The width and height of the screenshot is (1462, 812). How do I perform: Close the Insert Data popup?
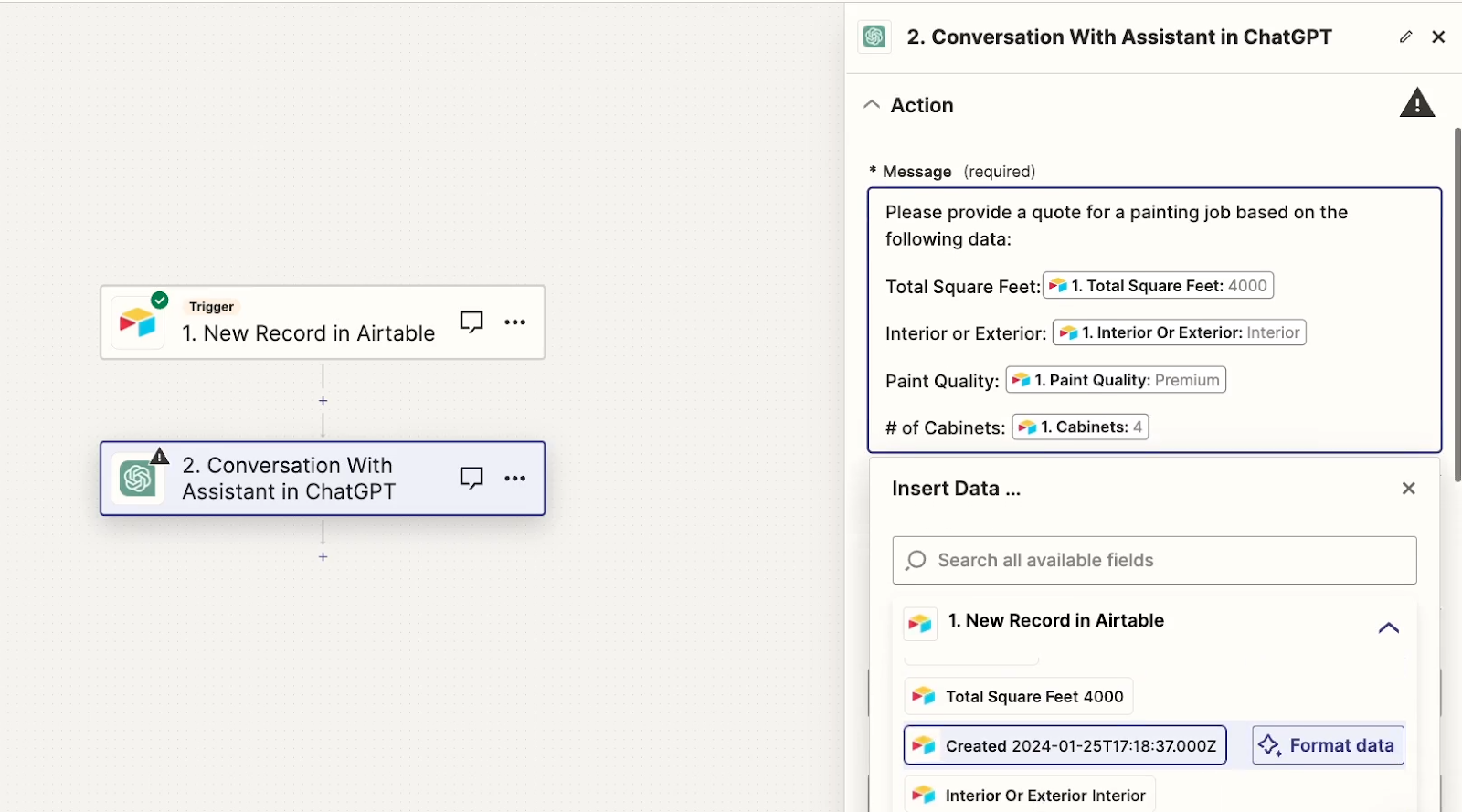pyautogui.click(x=1409, y=489)
